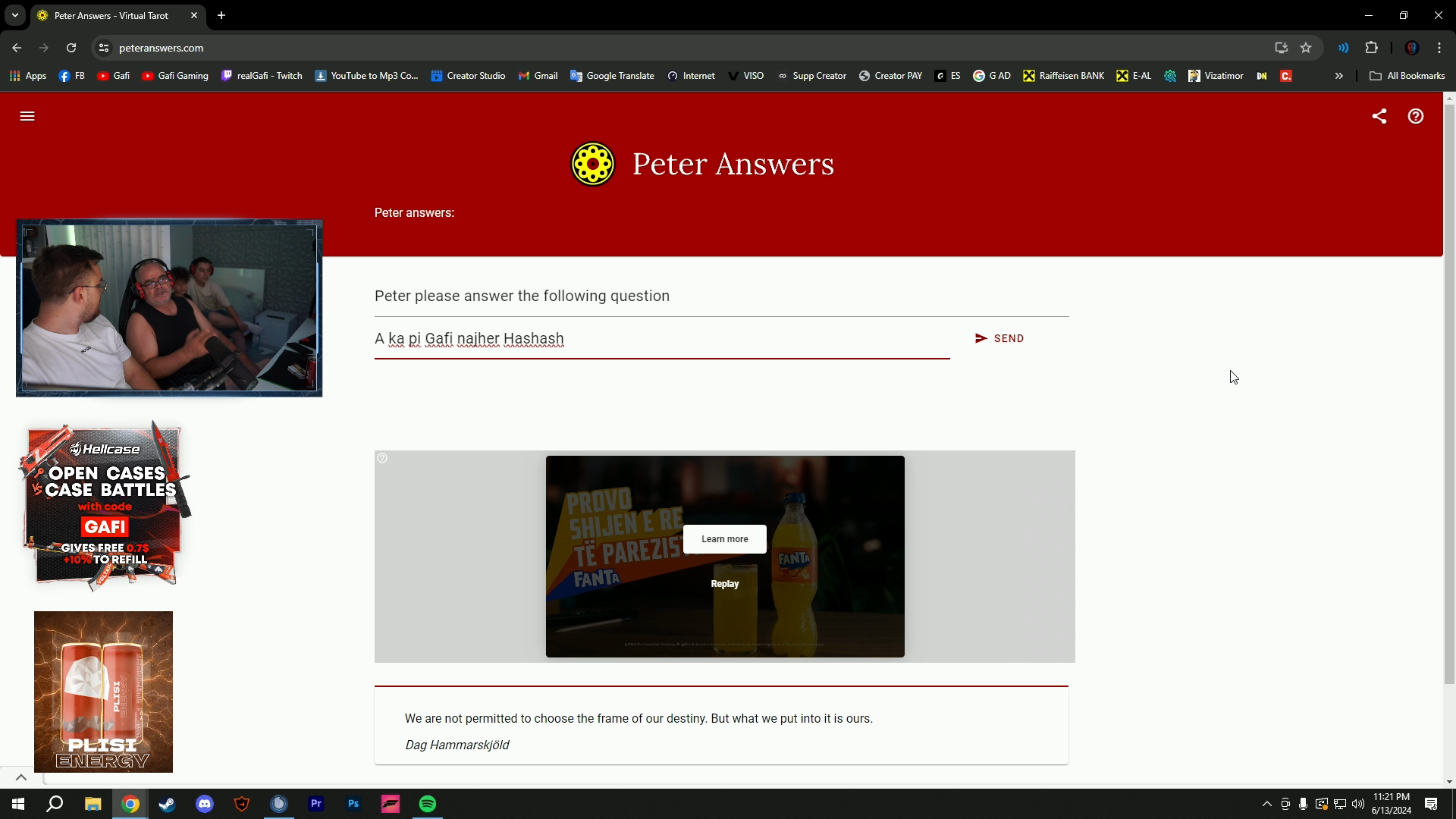Go back with browser back arrow
The width and height of the screenshot is (1456, 819).
pyautogui.click(x=17, y=48)
